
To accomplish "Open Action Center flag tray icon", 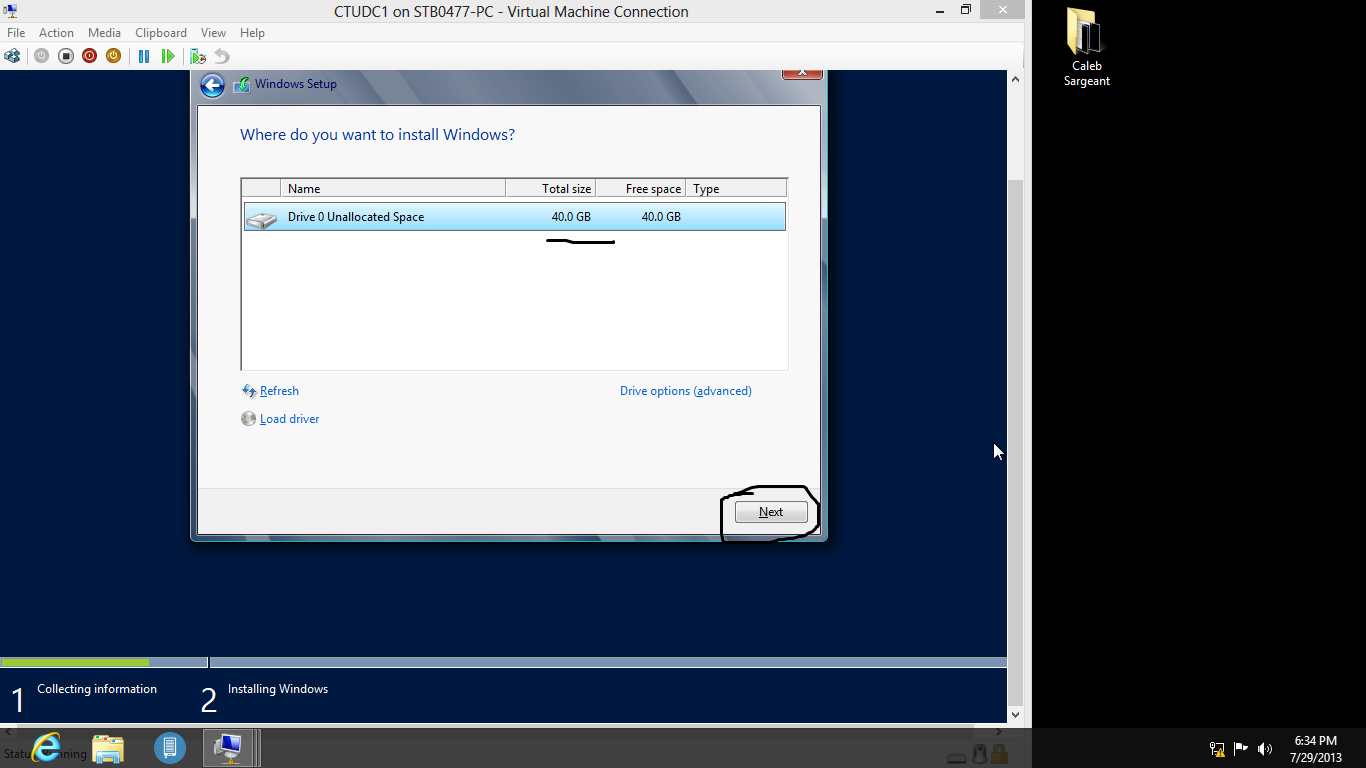I will click(1241, 749).
